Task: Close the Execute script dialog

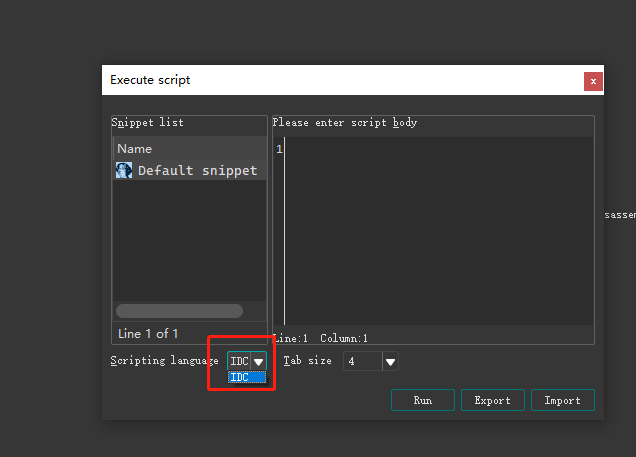Action: click(x=593, y=81)
